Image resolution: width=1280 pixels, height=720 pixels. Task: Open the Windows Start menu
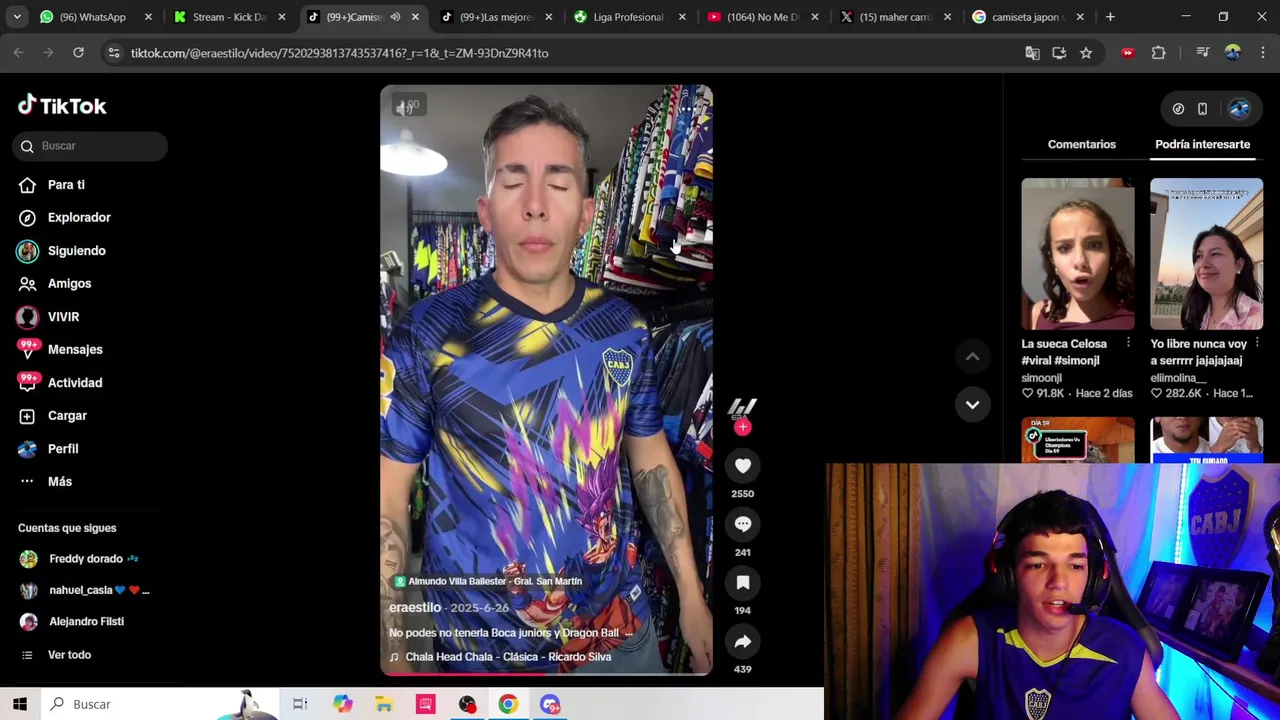[x=20, y=704]
